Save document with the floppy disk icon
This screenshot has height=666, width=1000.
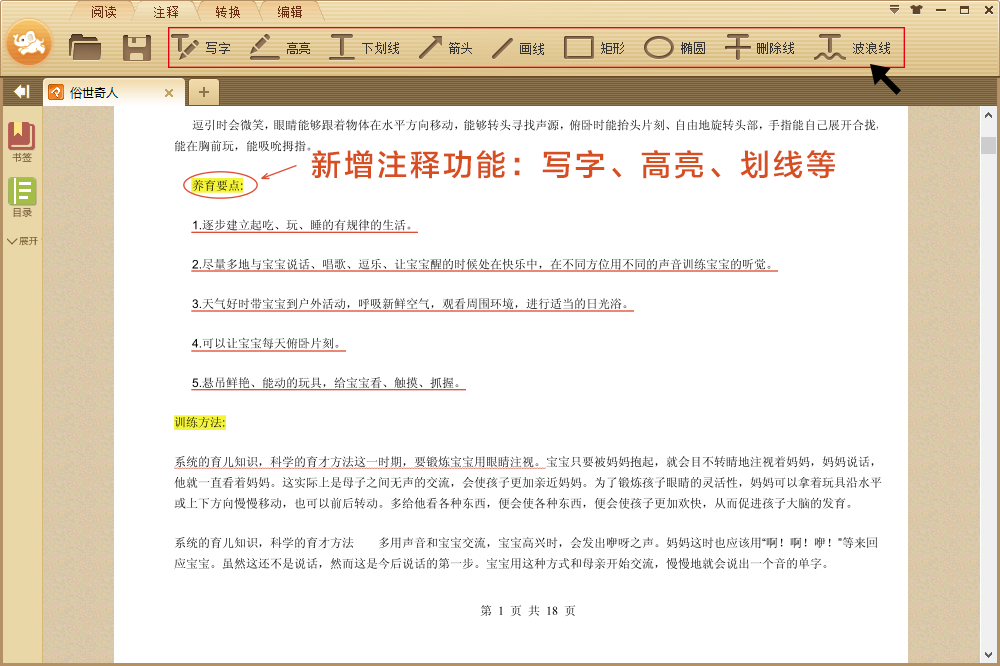(x=136, y=48)
